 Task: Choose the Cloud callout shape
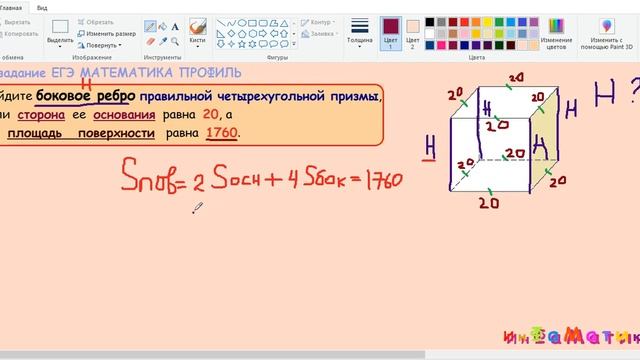click(x=284, y=44)
